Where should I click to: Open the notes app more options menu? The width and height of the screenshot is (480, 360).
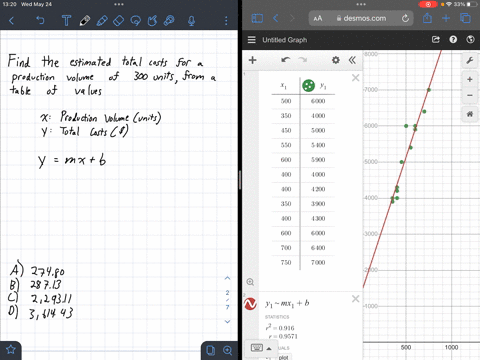pos(226,21)
